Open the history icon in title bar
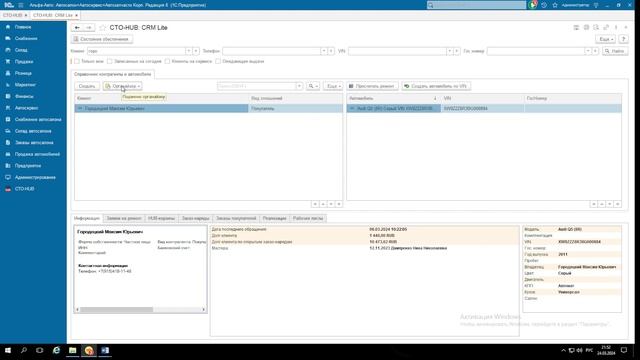 click(544, 5)
